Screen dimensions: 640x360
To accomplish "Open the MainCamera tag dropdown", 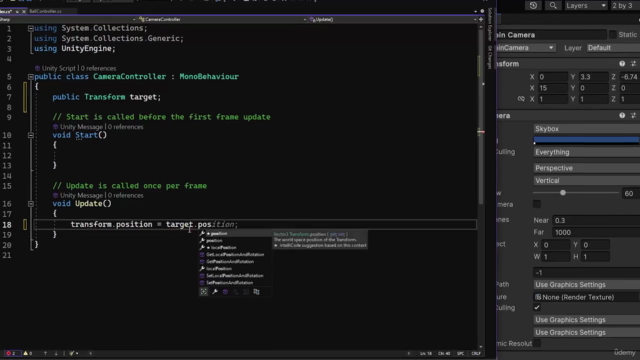I will pos(526,48).
